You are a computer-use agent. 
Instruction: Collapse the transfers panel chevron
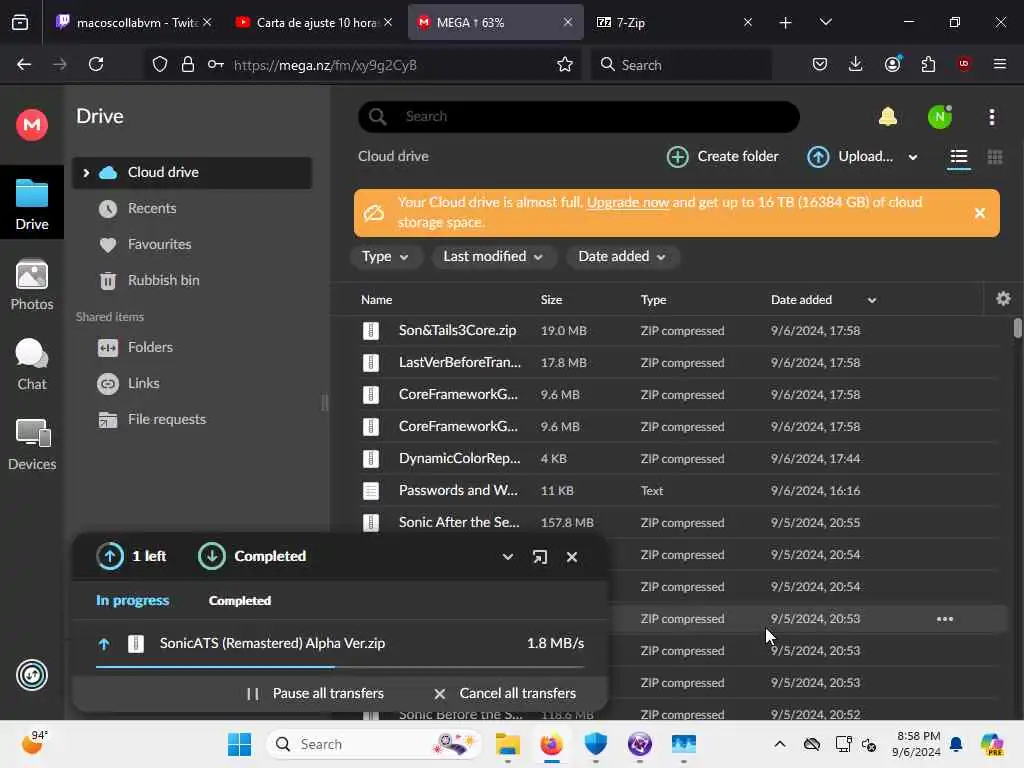pos(507,557)
